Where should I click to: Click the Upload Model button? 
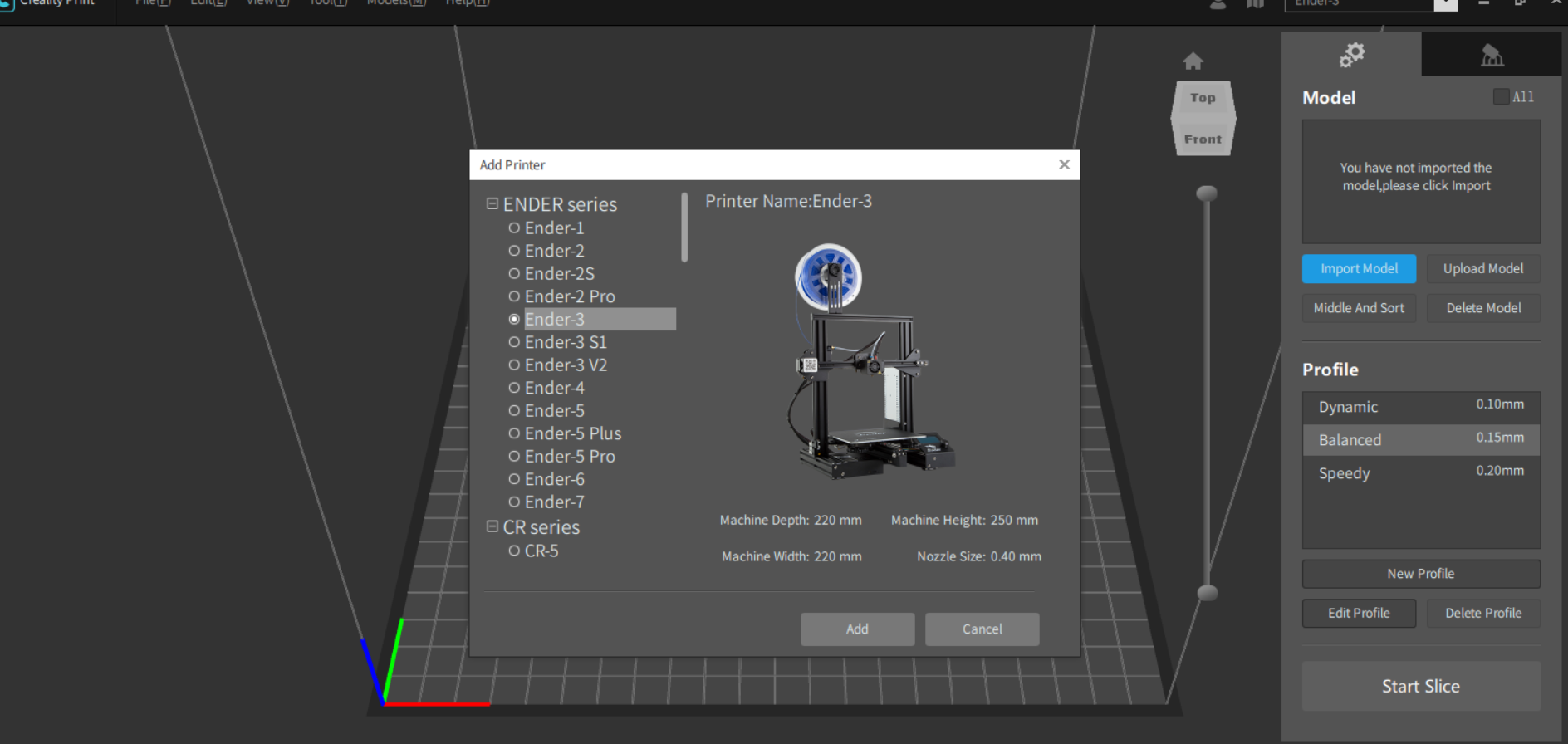(x=1483, y=268)
